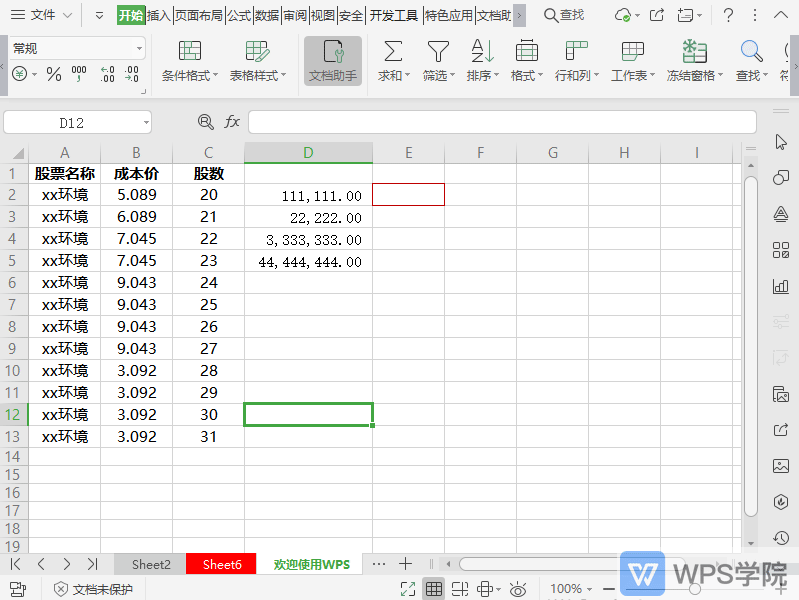
Task: Click the percent style icon
Action: (x=54, y=75)
